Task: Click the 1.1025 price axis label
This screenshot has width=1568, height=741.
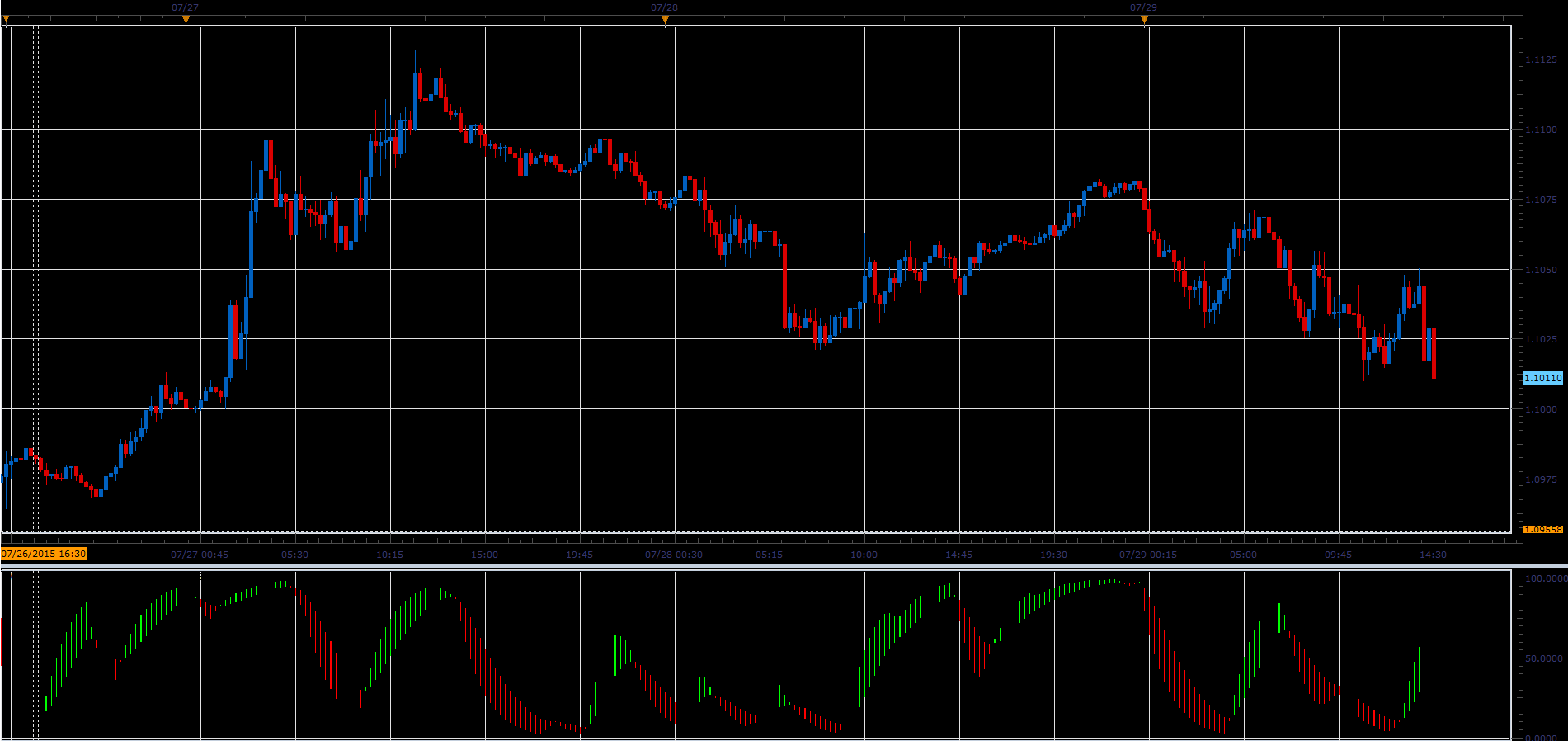Action: click(x=1541, y=340)
